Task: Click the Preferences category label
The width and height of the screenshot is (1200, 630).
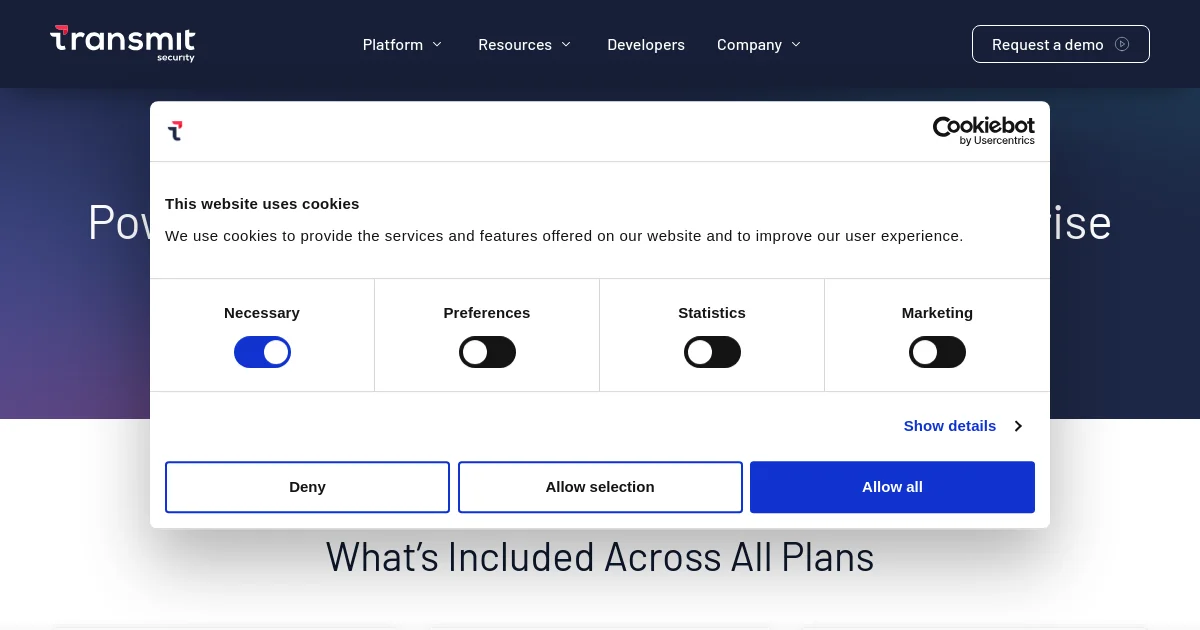Action: click(487, 313)
